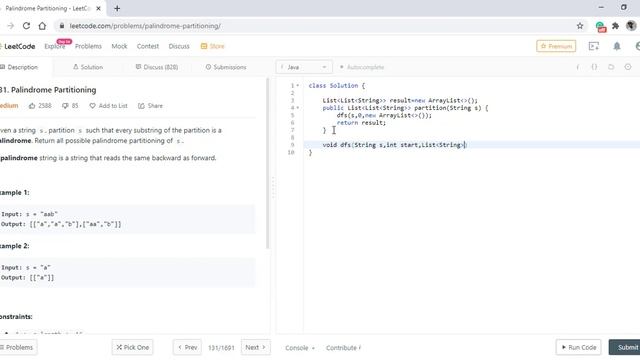Click the editor info icon
The width and height of the screenshot is (640, 360).
578,67
